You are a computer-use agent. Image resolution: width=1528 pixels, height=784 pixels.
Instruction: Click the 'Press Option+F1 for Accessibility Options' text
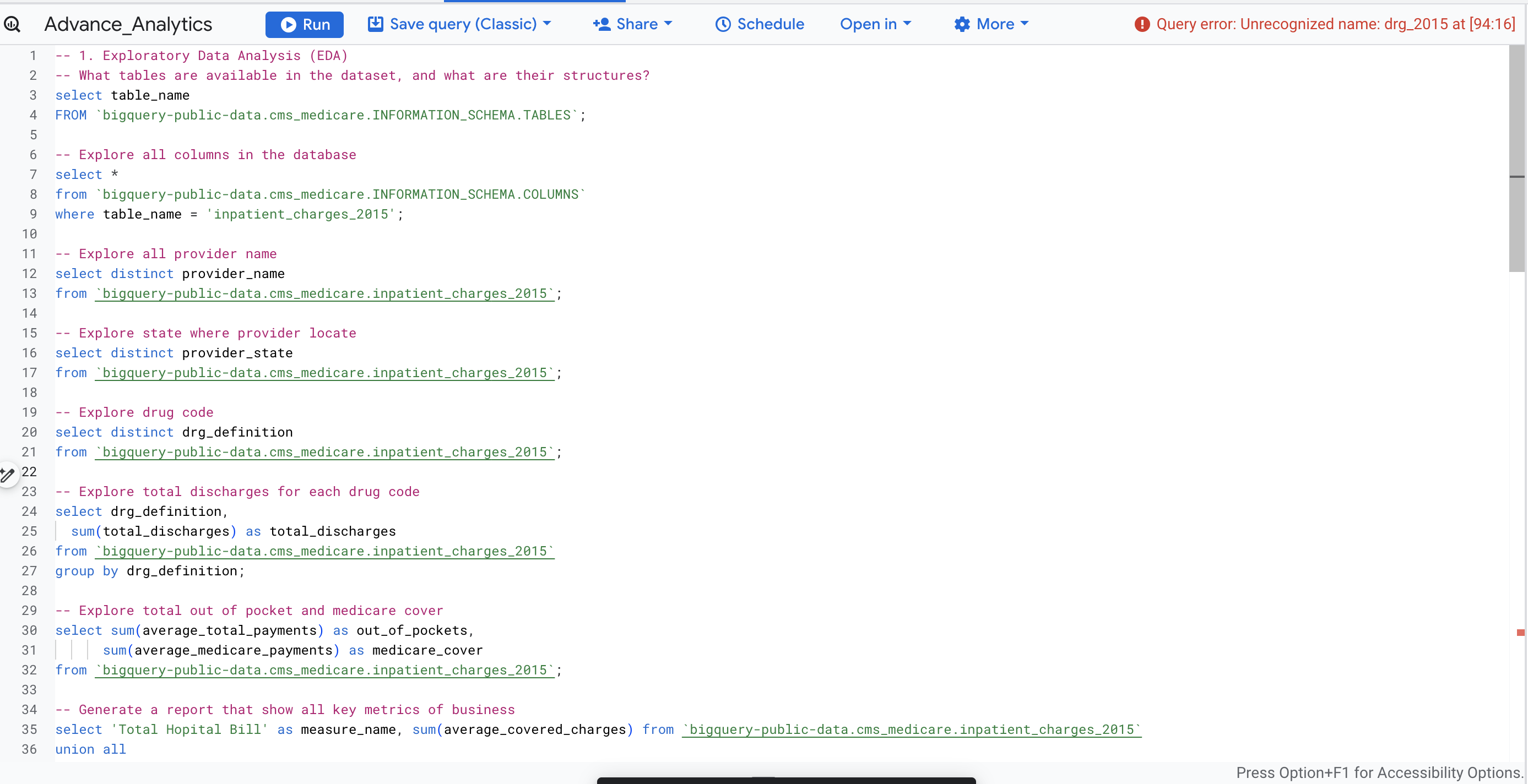click(1379, 772)
